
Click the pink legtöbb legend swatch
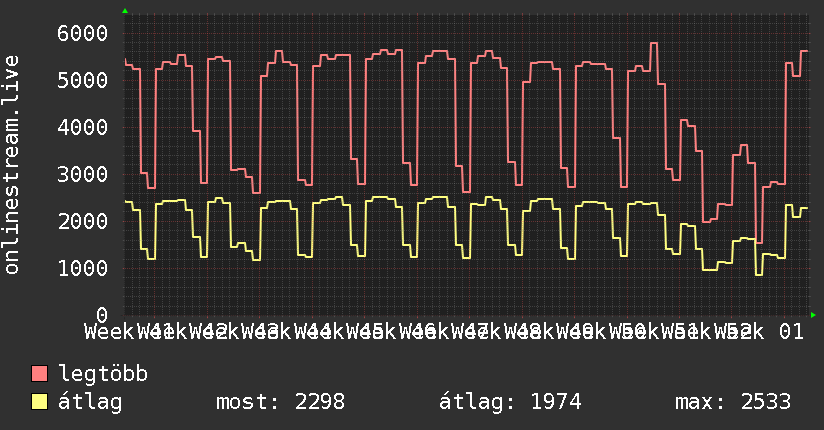(39, 374)
